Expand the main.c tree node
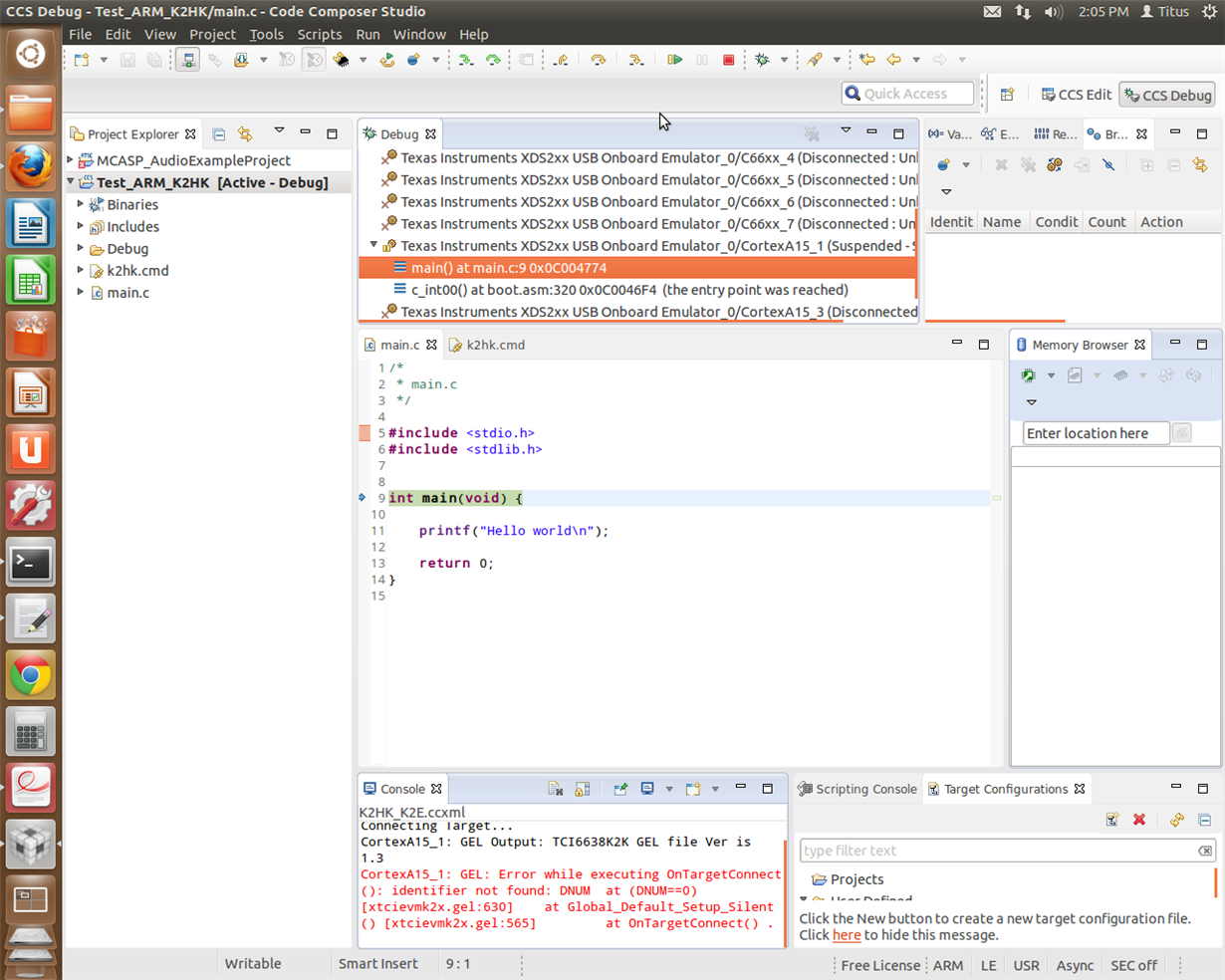 tap(81, 292)
